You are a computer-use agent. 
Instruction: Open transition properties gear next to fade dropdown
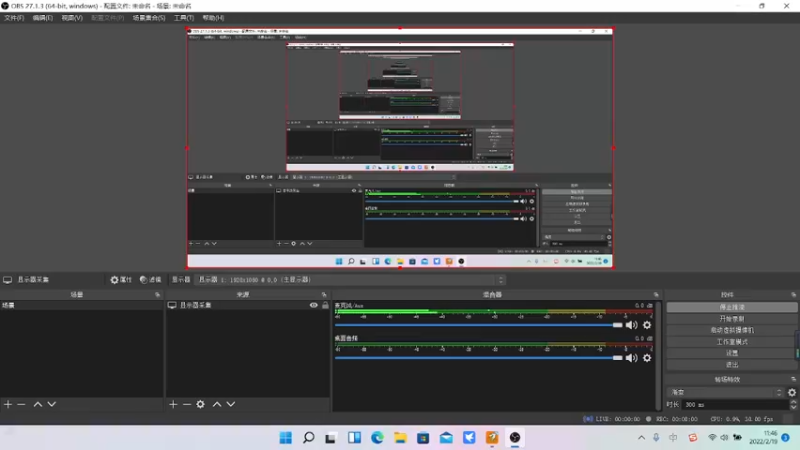[792, 392]
